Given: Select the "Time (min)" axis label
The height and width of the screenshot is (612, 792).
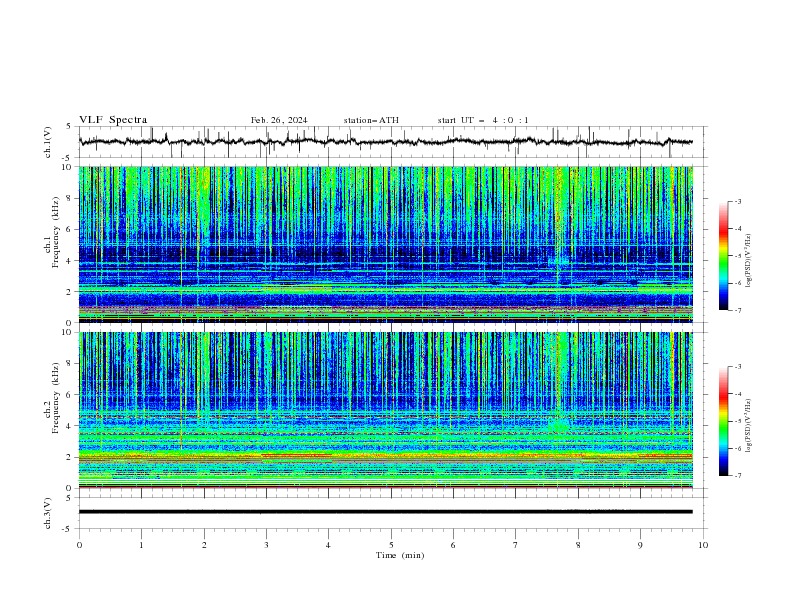Looking at the screenshot, I should click(400, 555).
